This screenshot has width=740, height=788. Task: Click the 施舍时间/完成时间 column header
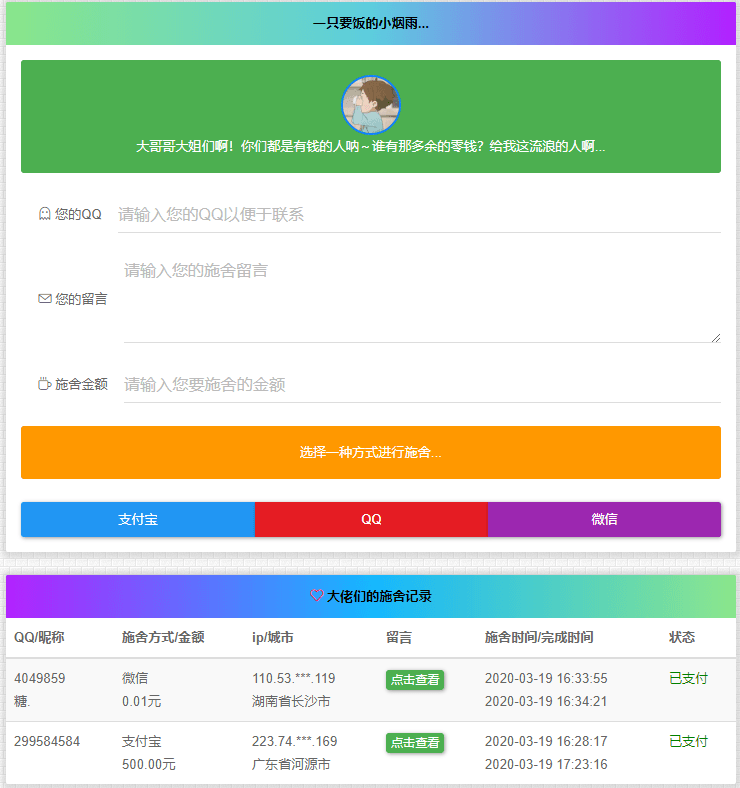pos(539,637)
